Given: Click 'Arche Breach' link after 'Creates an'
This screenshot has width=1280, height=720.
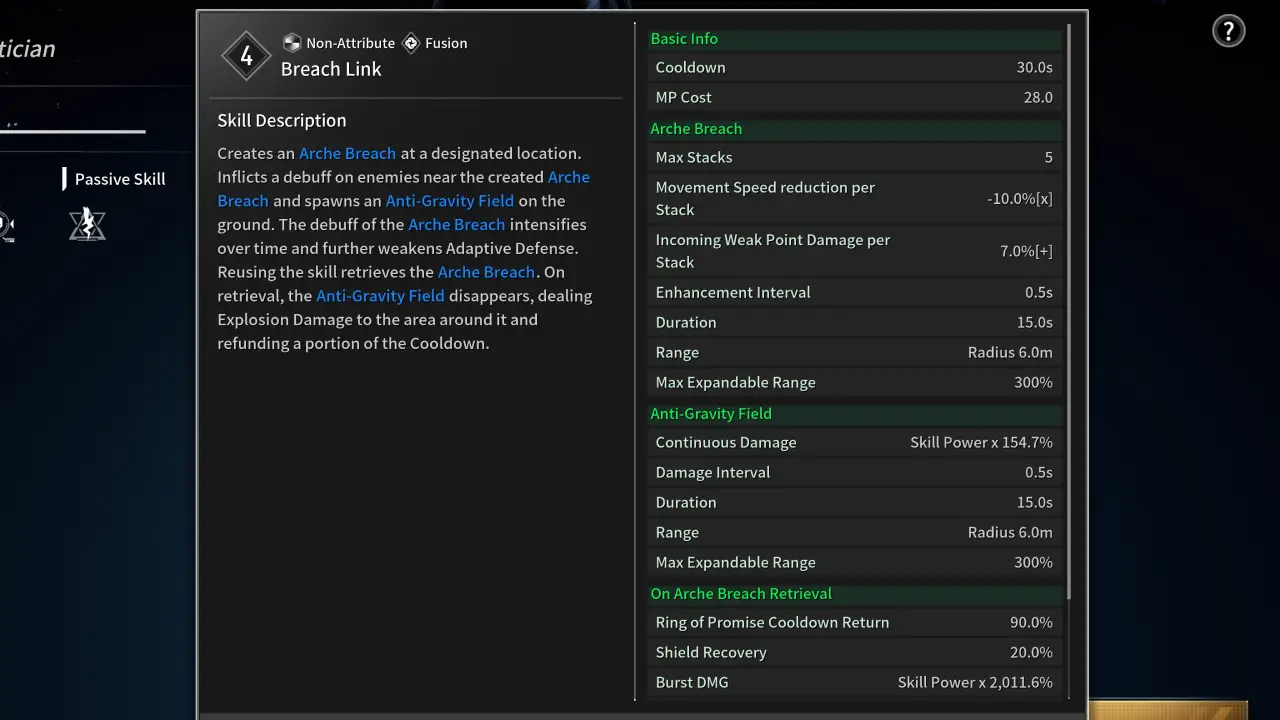Looking at the screenshot, I should 347,153.
